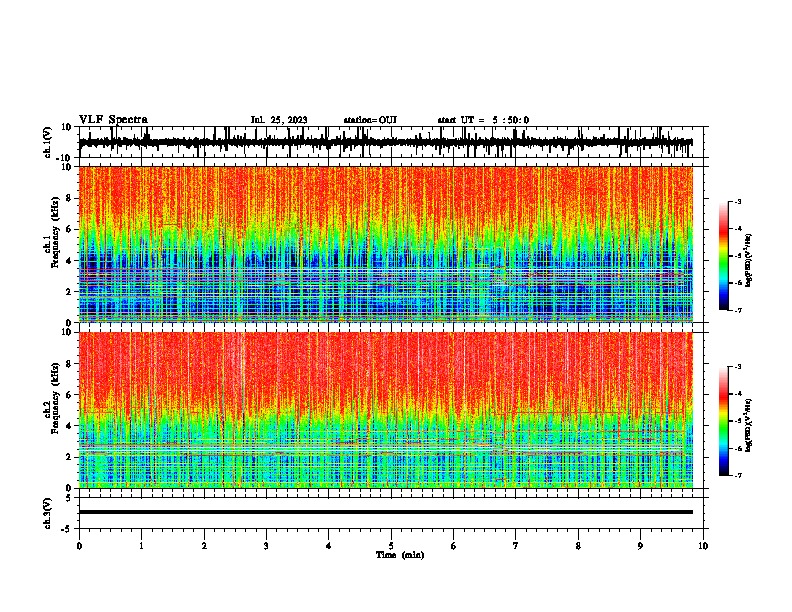The image size is (792, 612).
Task: Click time axis tick label "6"
Action: (453, 546)
